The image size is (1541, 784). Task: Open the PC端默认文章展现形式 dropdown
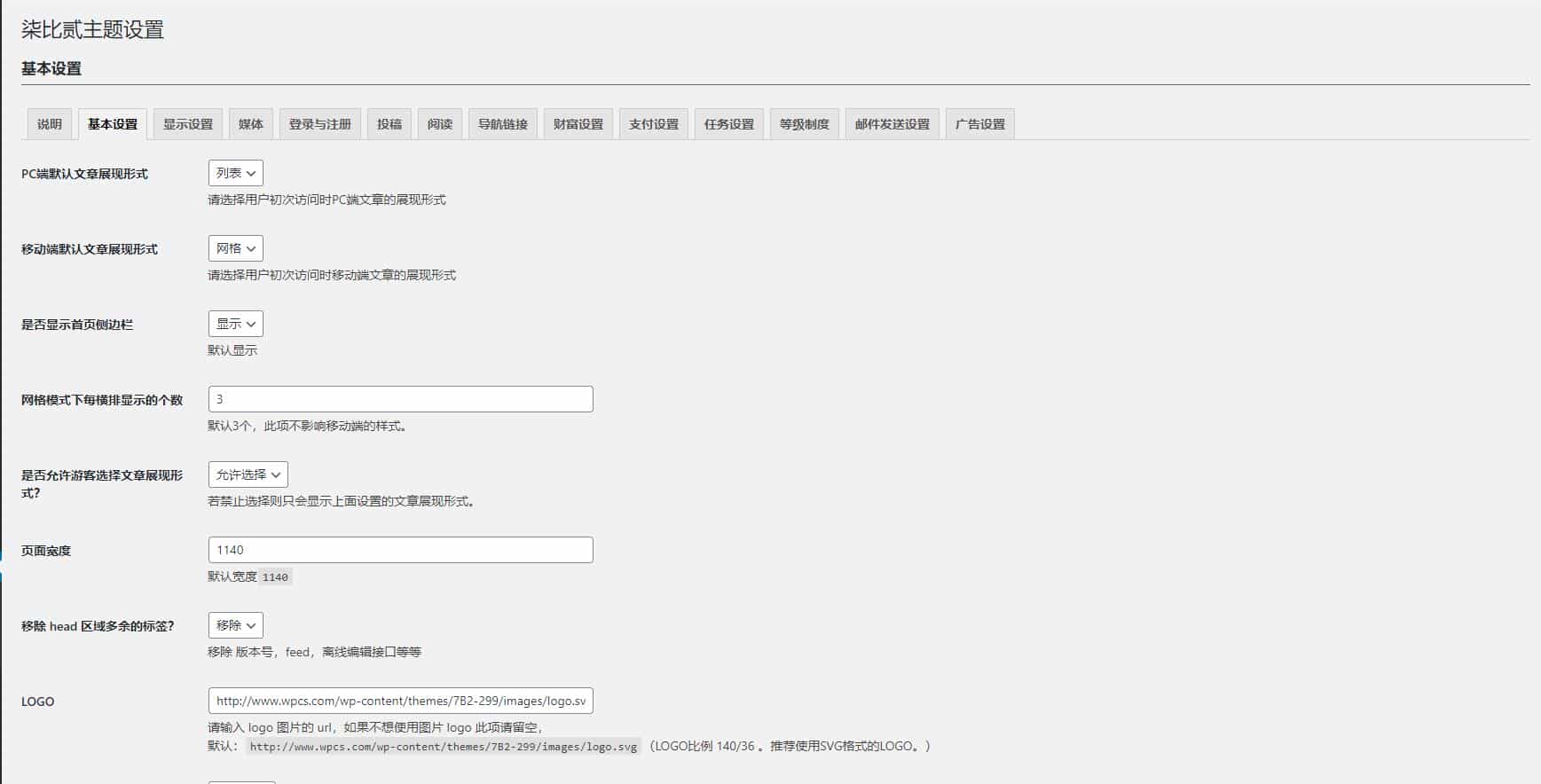236,173
